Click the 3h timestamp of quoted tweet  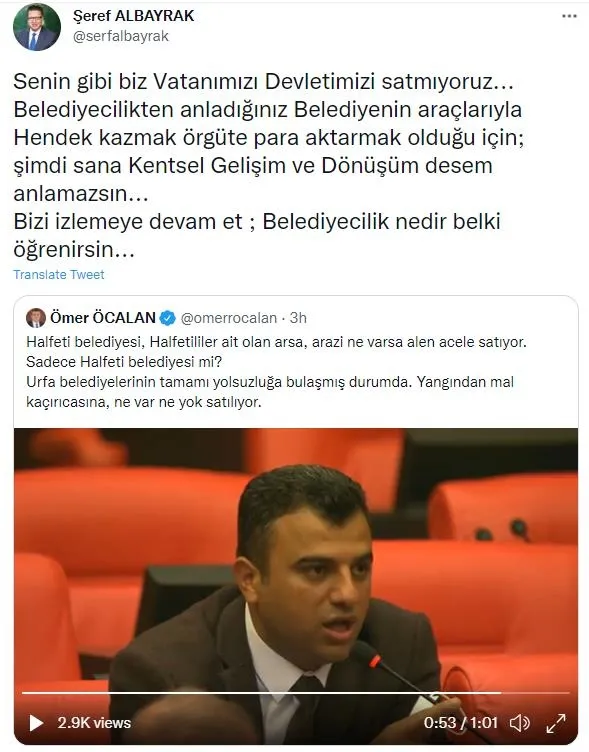pyautogui.click(x=298, y=318)
